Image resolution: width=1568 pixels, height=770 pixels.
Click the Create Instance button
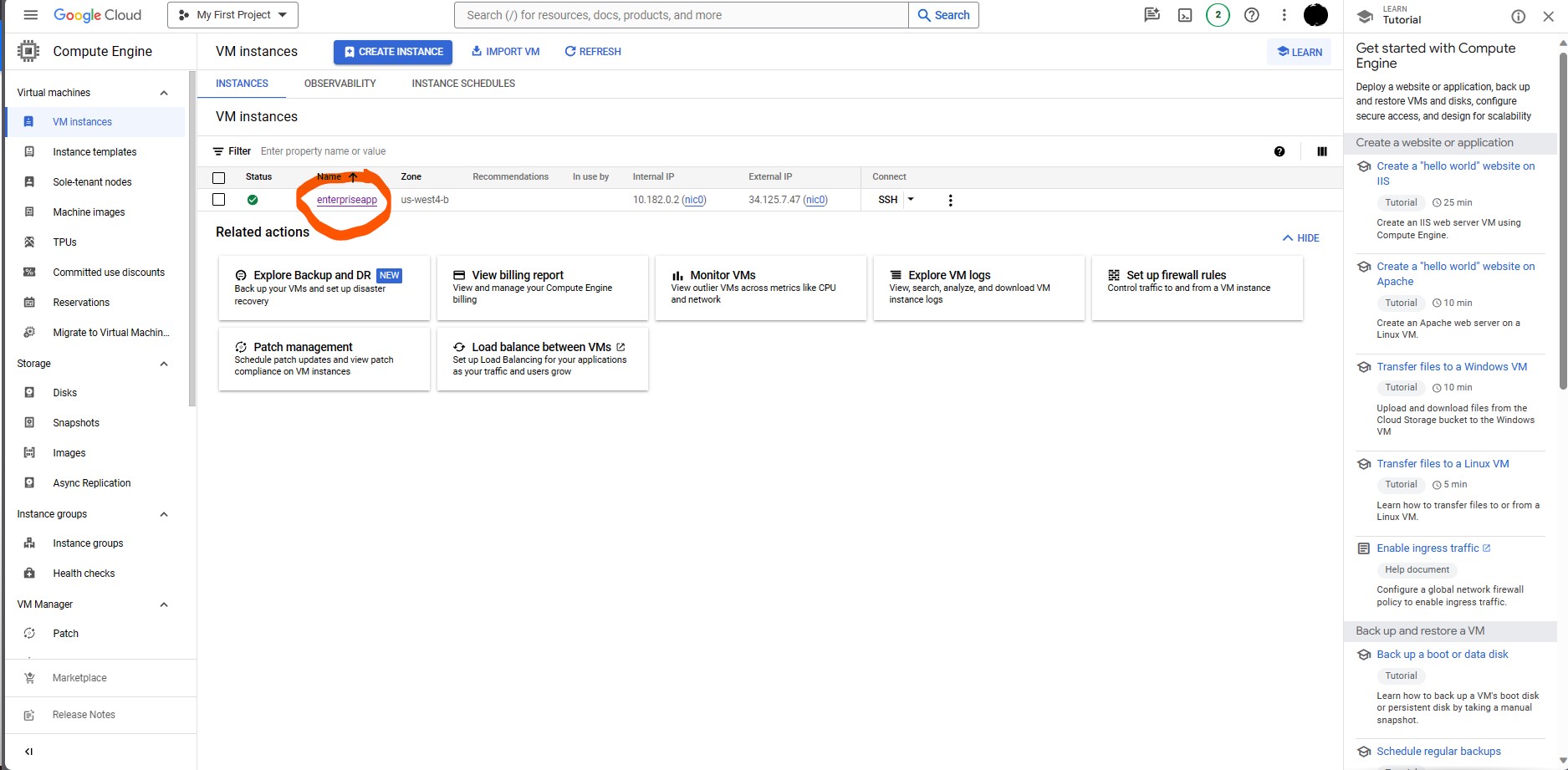click(x=393, y=52)
